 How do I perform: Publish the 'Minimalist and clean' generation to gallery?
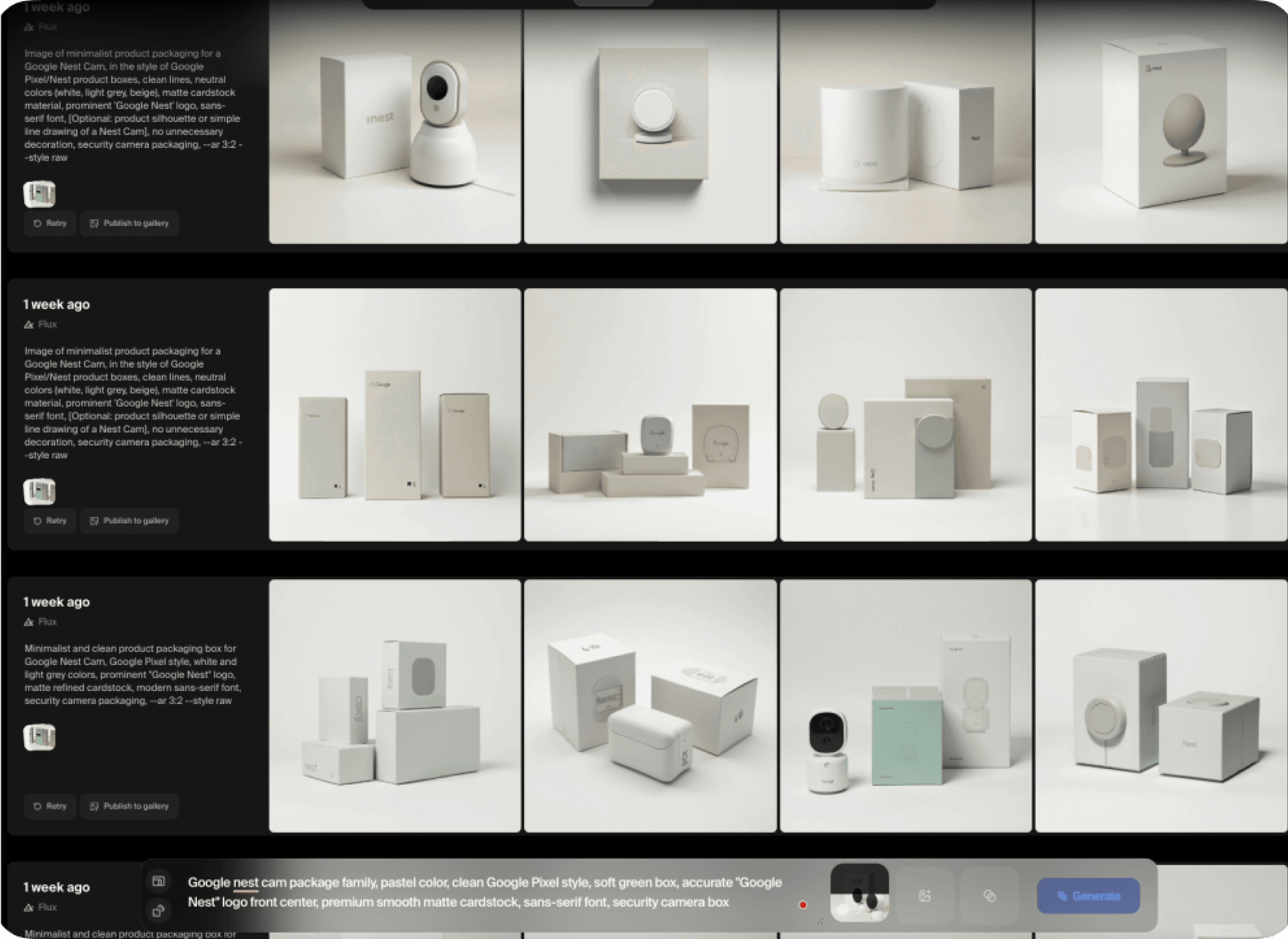point(129,806)
